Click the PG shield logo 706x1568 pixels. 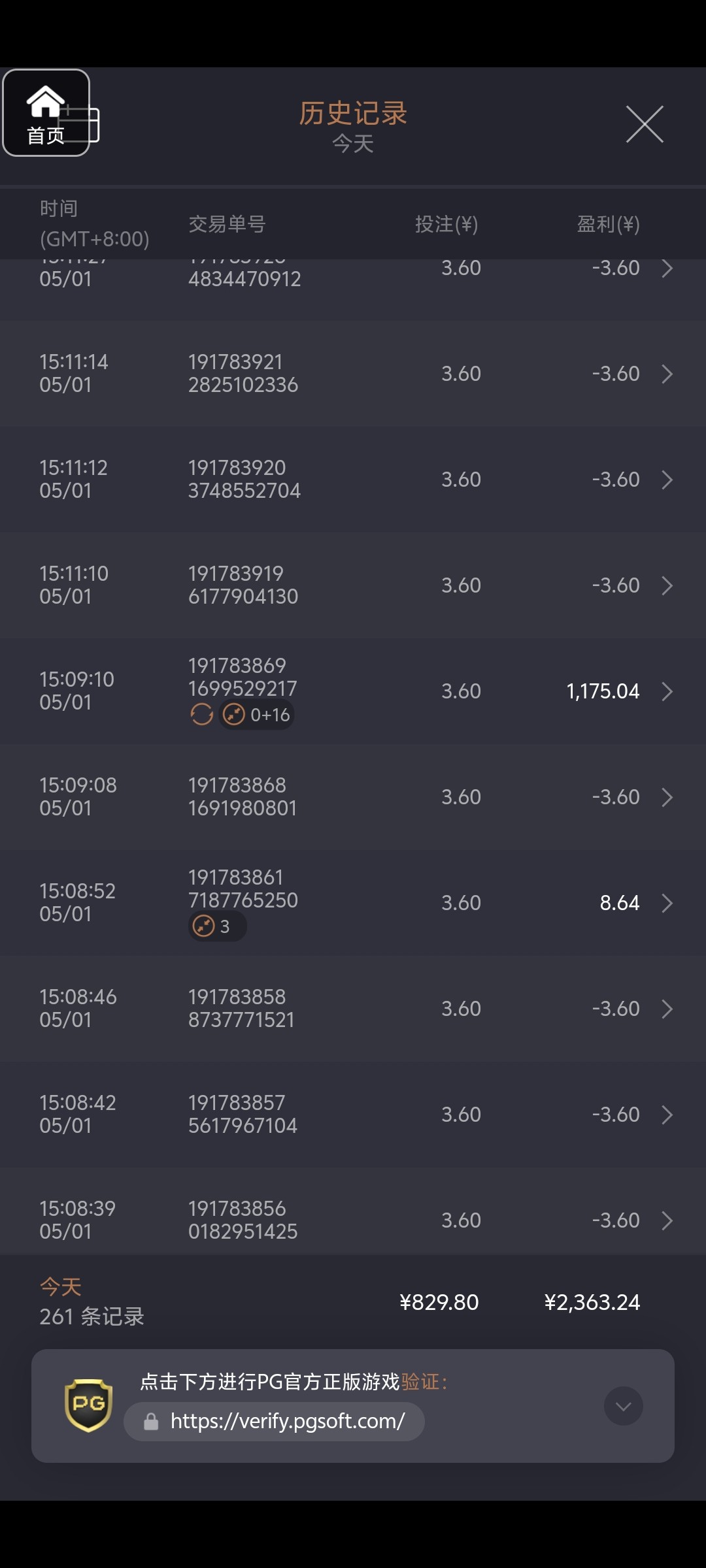tap(88, 1405)
